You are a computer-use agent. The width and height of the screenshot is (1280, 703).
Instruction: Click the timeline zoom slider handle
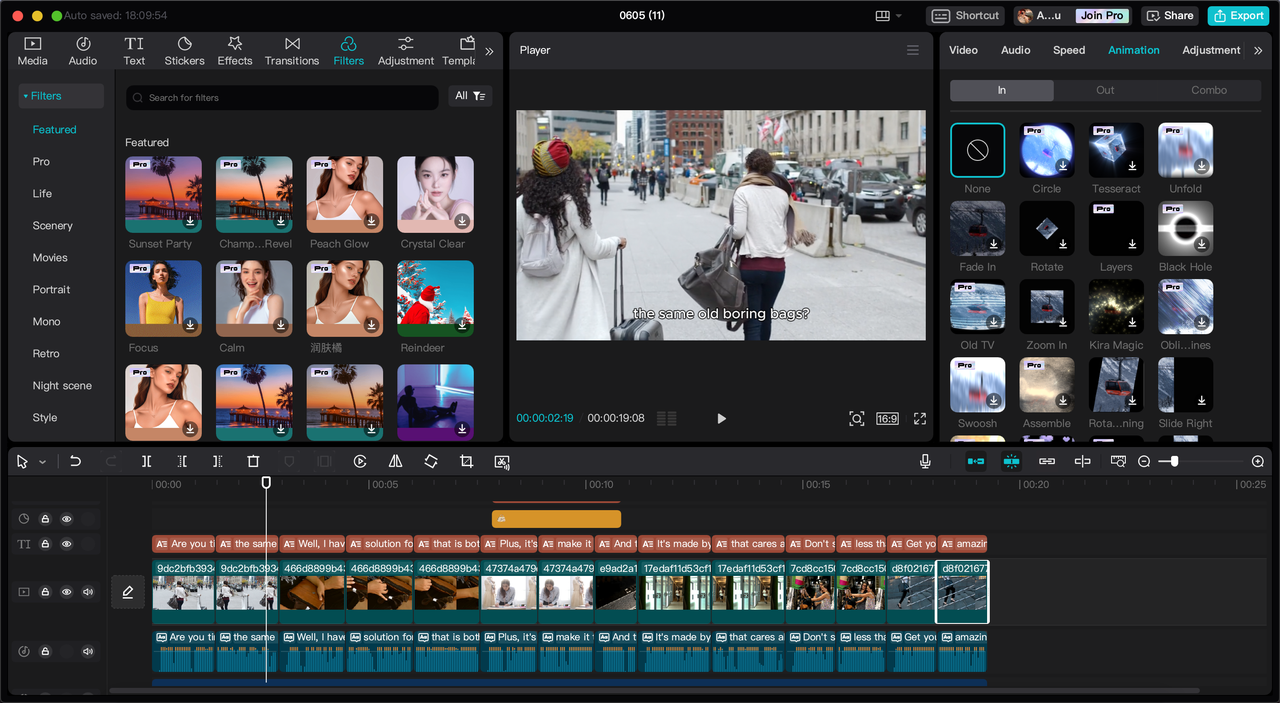1174,461
